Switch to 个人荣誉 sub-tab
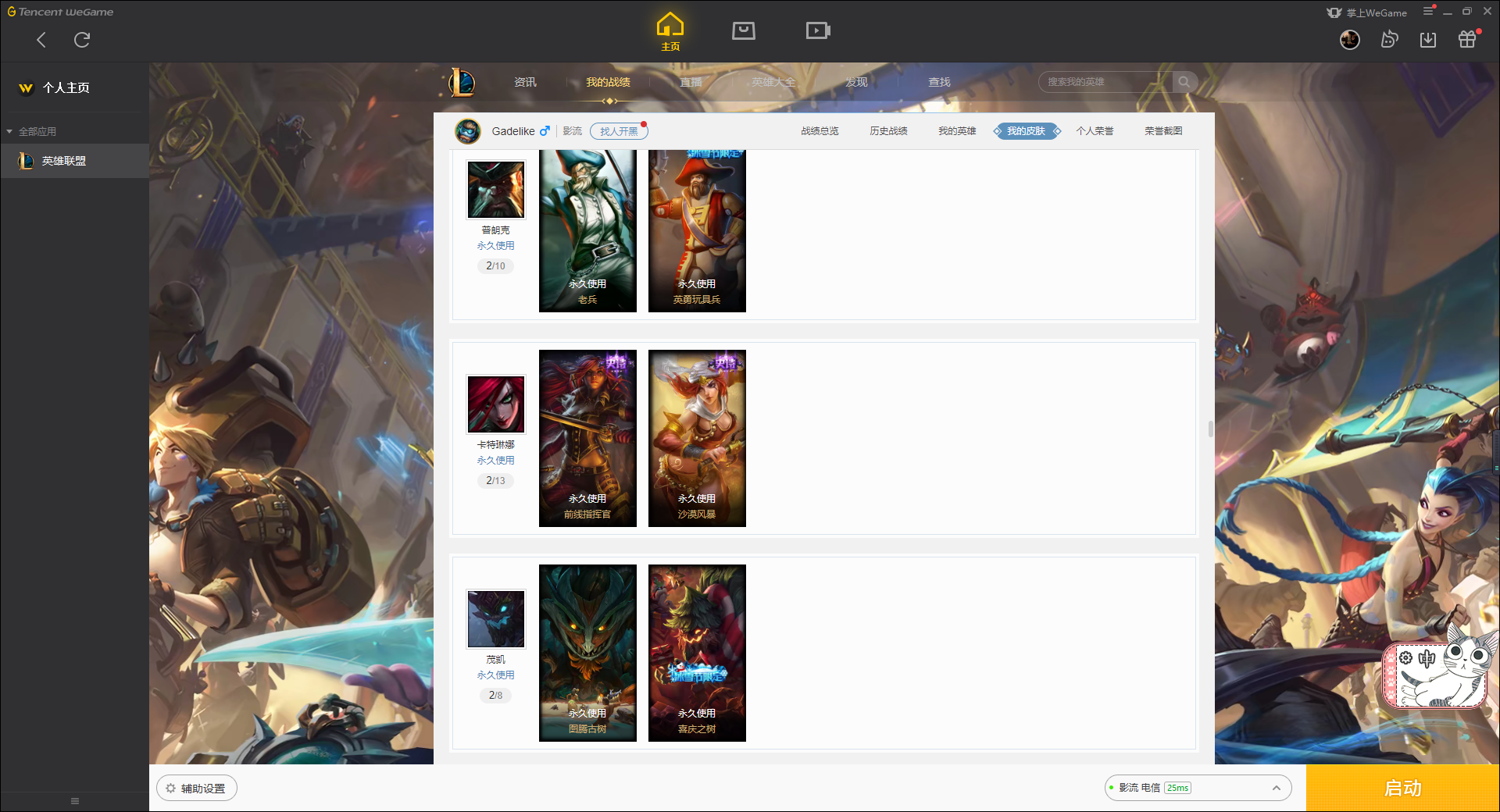 1095,131
